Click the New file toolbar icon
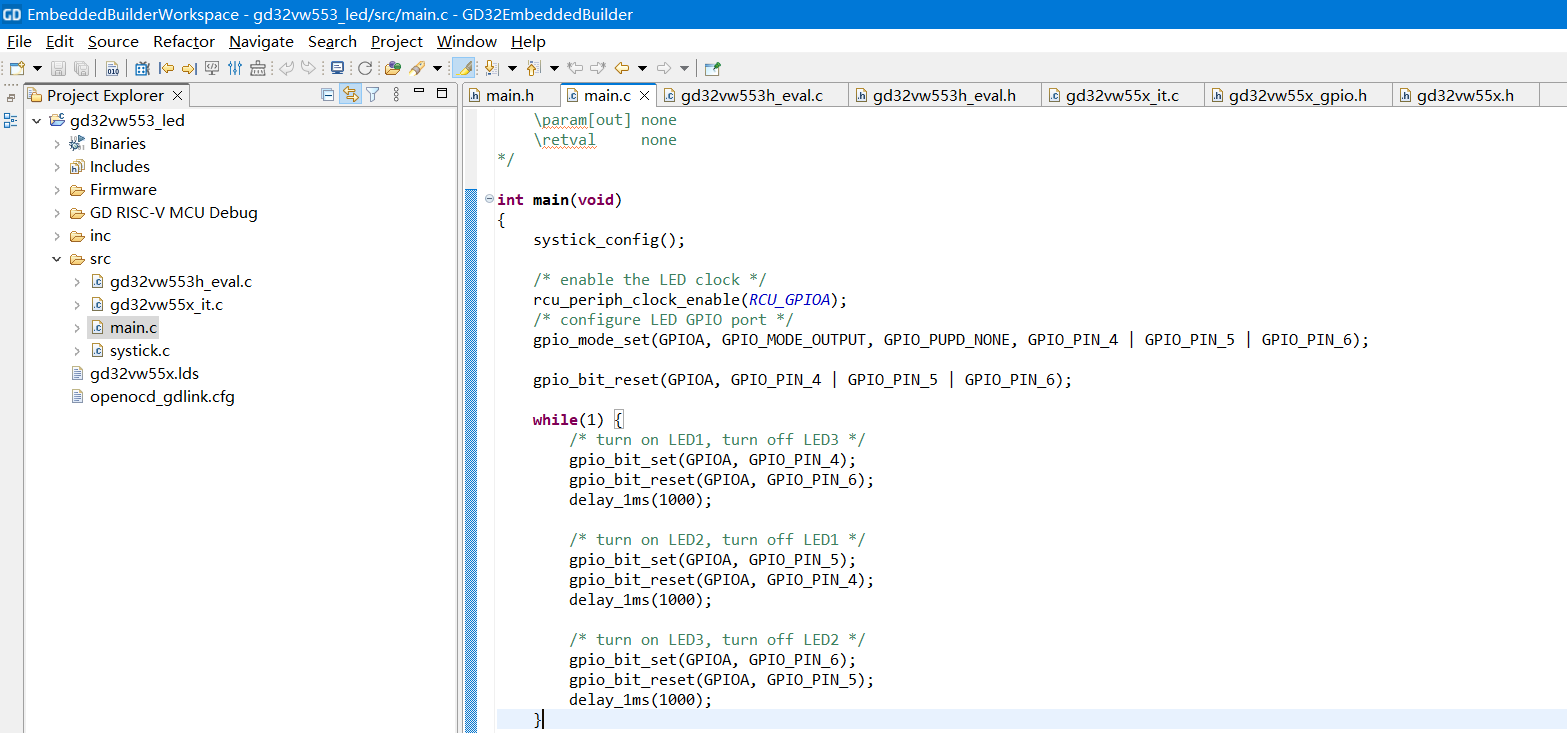Screen dimensions: 1567x733 tap(17, 68)
